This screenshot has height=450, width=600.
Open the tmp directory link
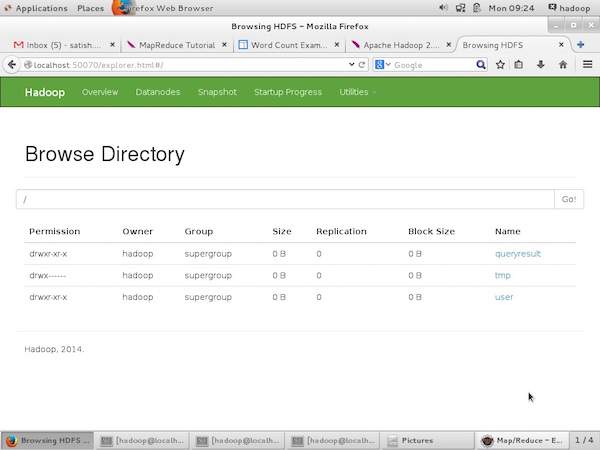(502, 275)
